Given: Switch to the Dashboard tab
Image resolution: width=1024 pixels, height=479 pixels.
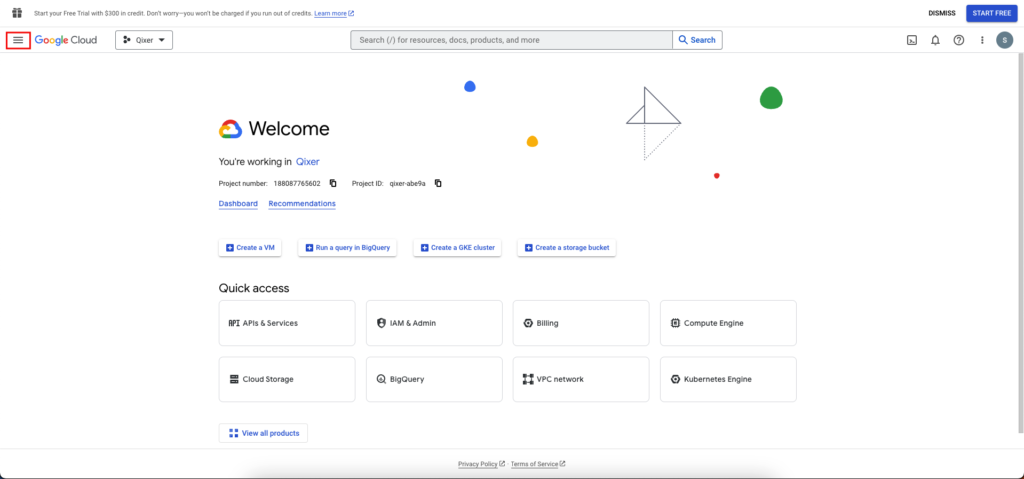Looking at the screenshot, I should (x=238, y=204).
